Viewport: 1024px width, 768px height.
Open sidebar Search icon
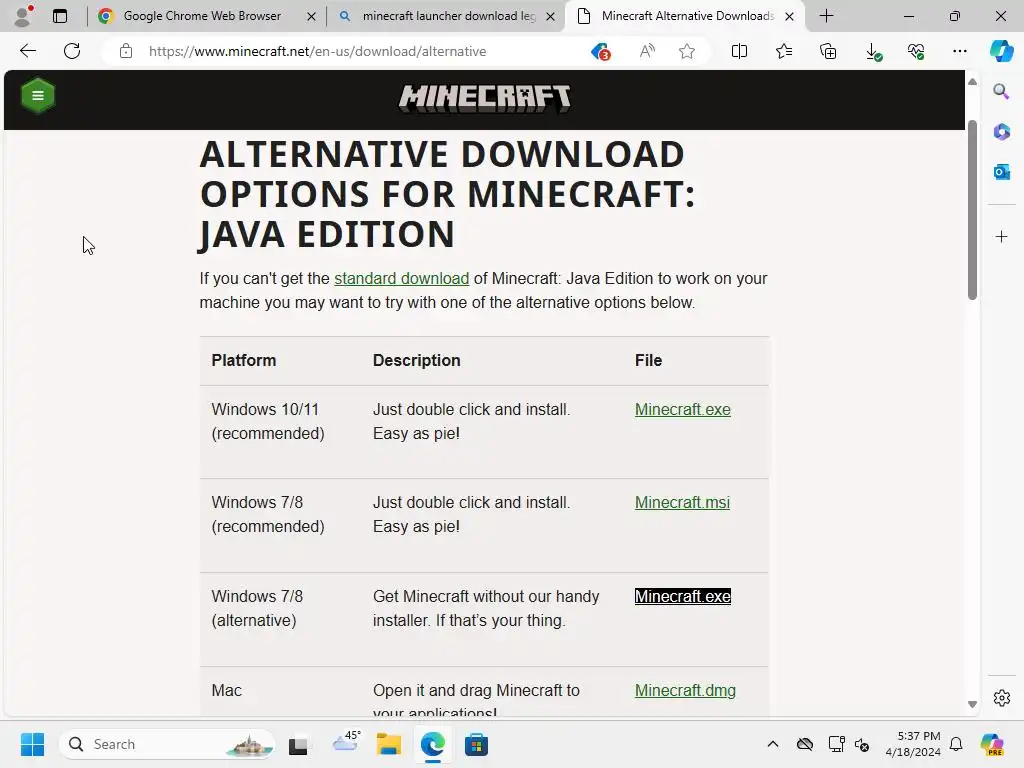point(1001,91)
